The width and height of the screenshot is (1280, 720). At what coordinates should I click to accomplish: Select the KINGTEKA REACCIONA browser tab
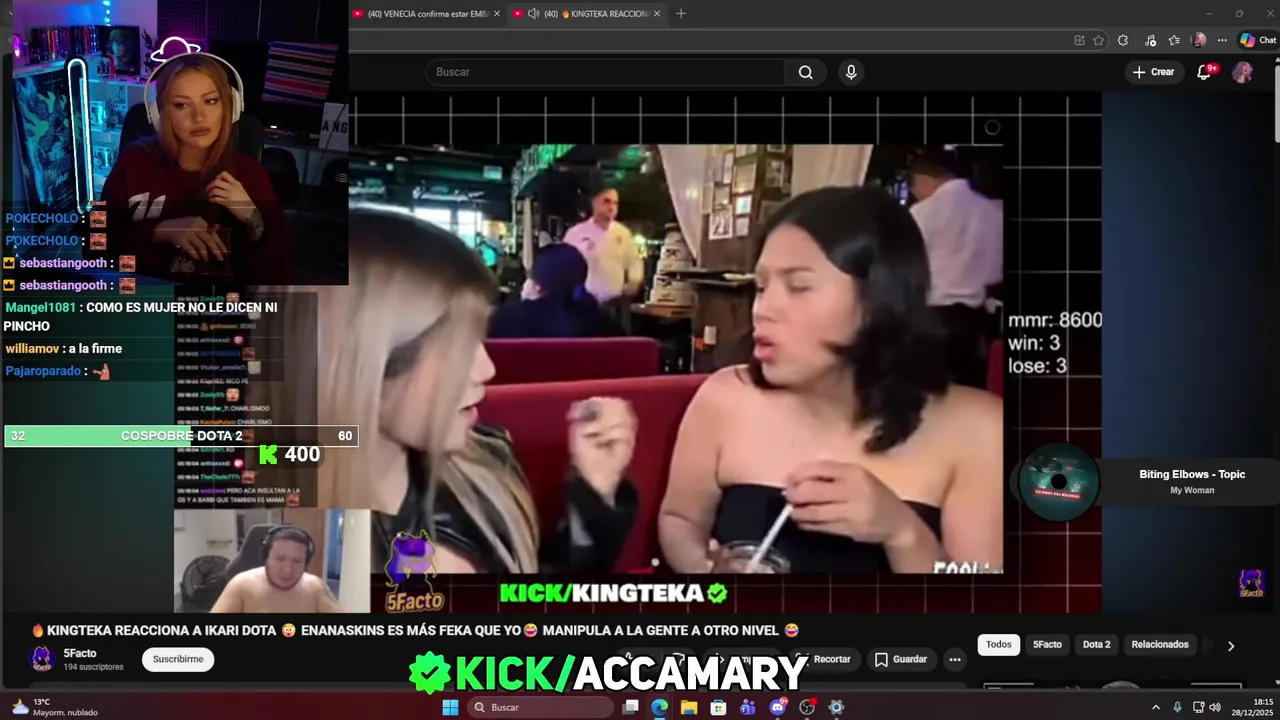(586, 14)
